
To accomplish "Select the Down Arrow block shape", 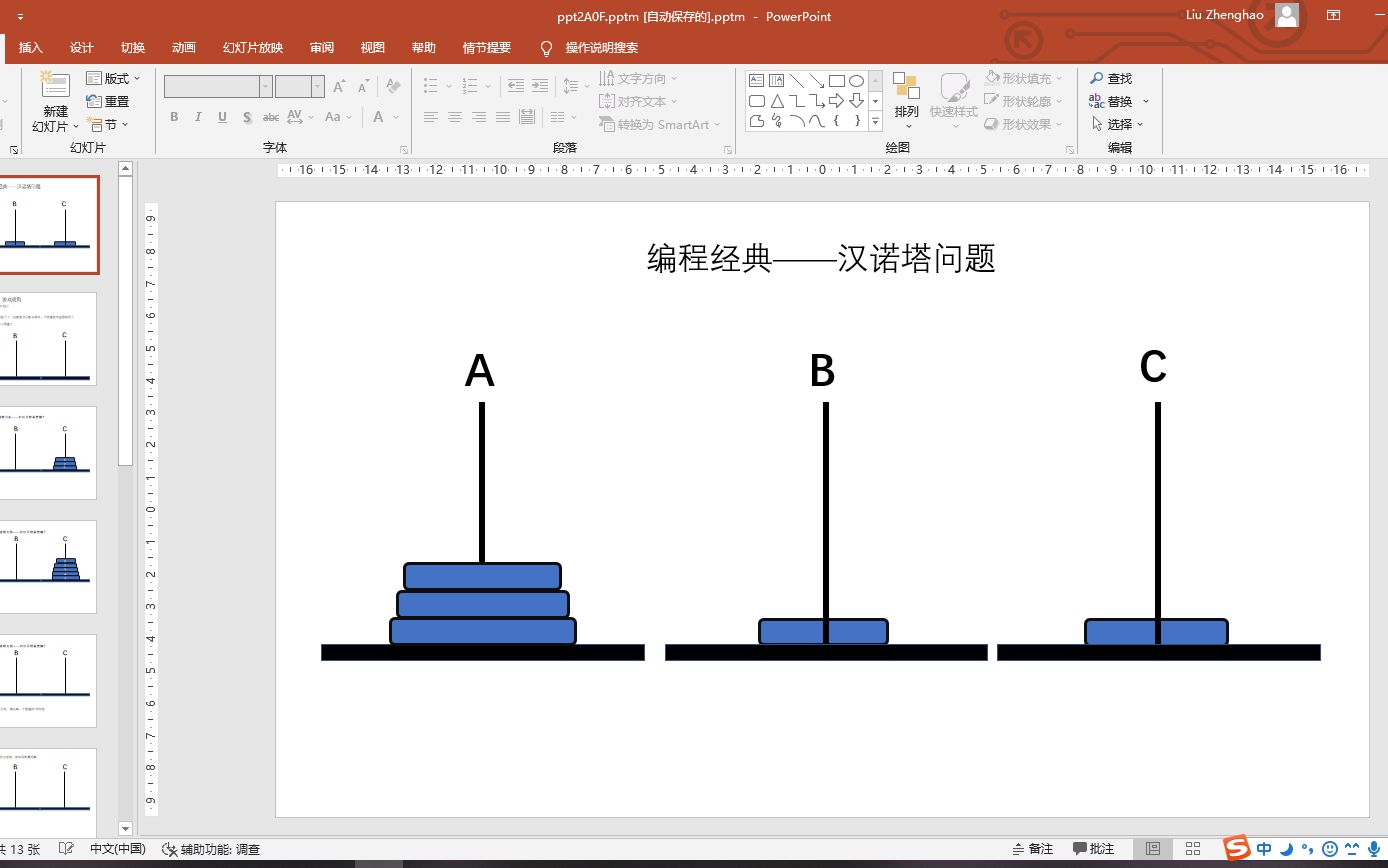I will 857,101.
